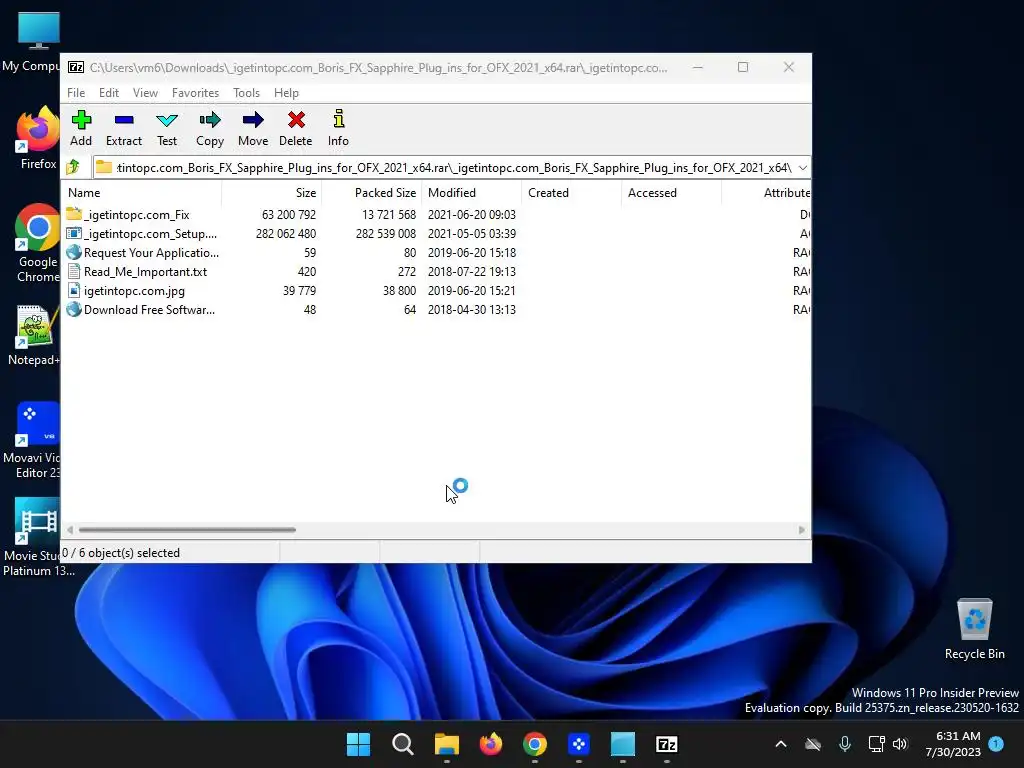Open the Edit menu
The width and height of the screenshot is (1024, 768).
coord(108,93)
